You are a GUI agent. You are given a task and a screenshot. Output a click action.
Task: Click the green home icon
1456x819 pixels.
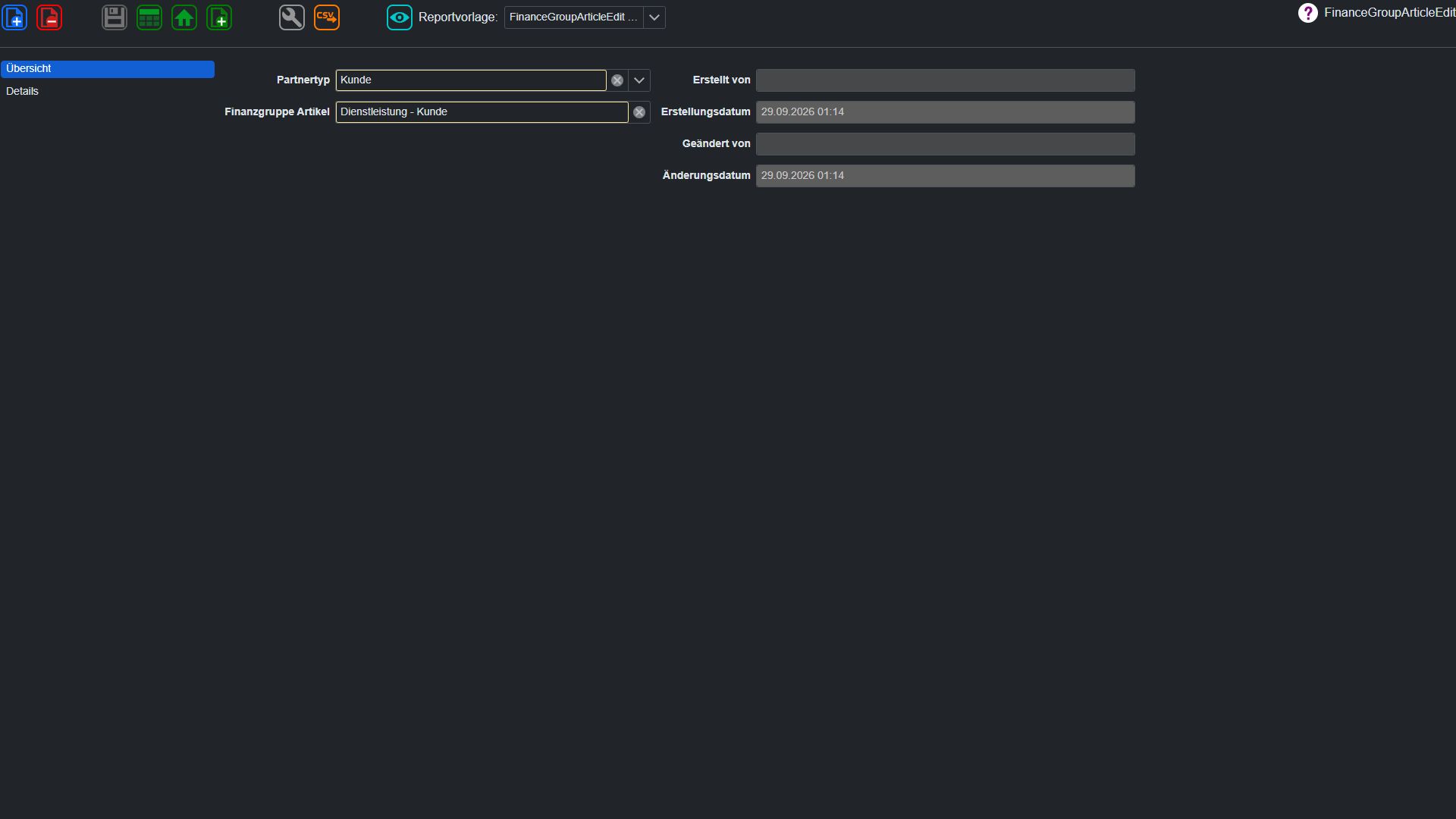click(x=184, y=17)
